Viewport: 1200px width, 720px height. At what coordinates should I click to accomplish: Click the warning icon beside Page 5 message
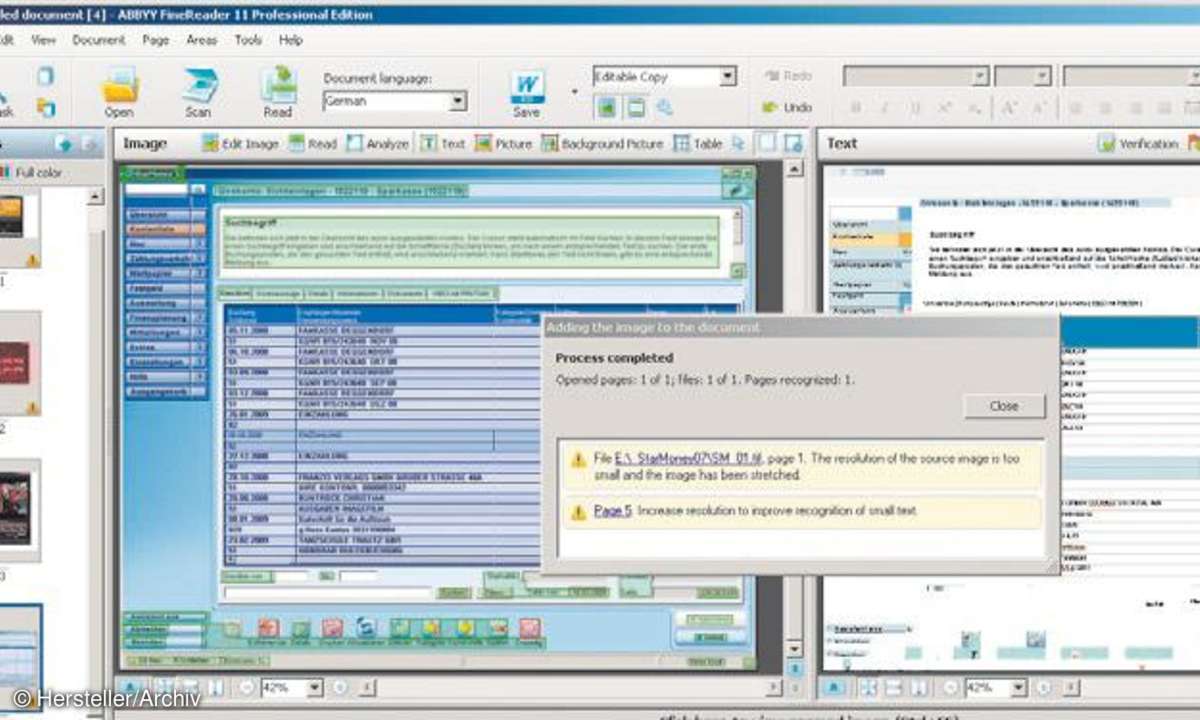click(x=578, y=512)
